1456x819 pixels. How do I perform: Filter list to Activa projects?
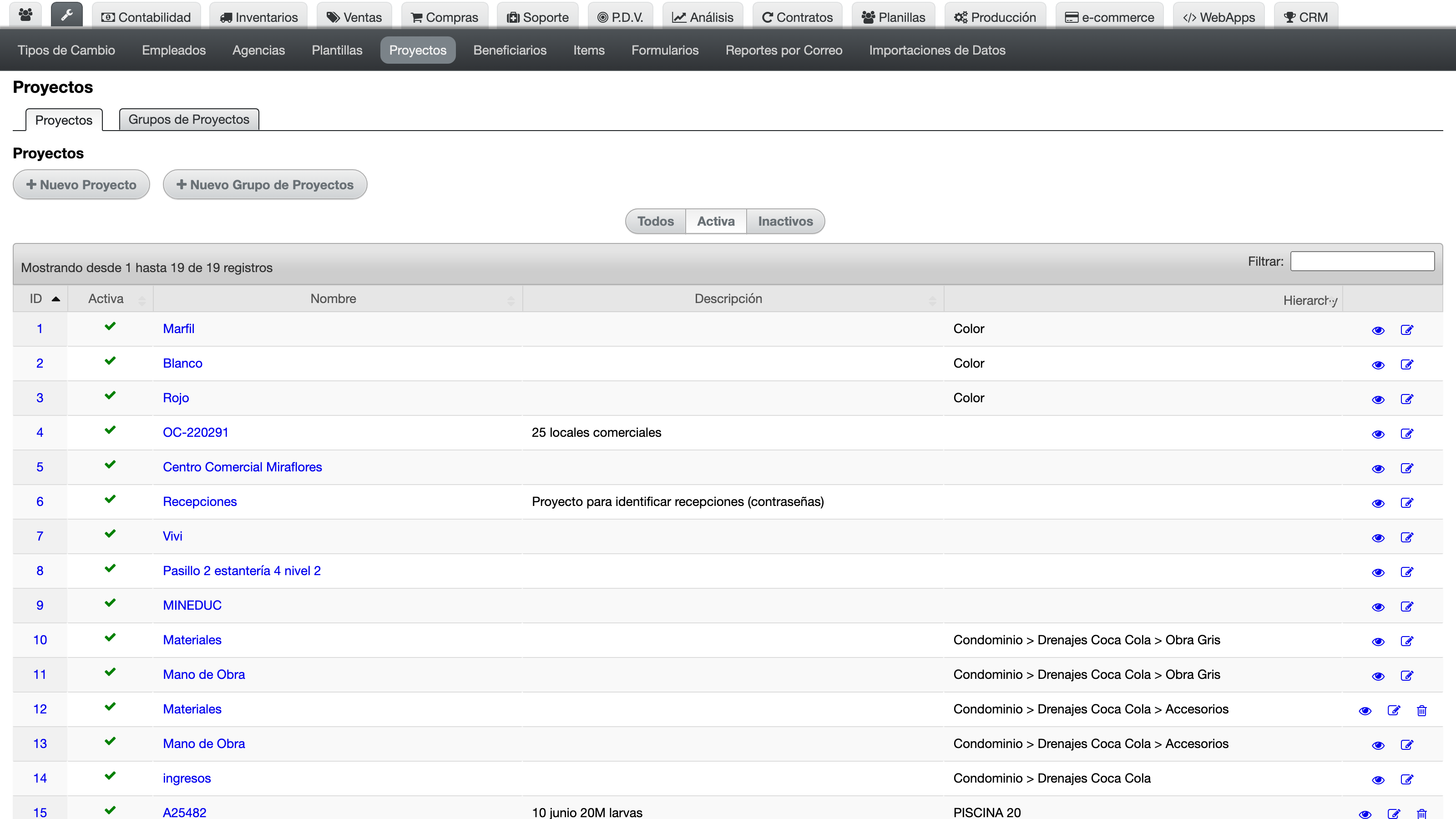coord(716,221)
